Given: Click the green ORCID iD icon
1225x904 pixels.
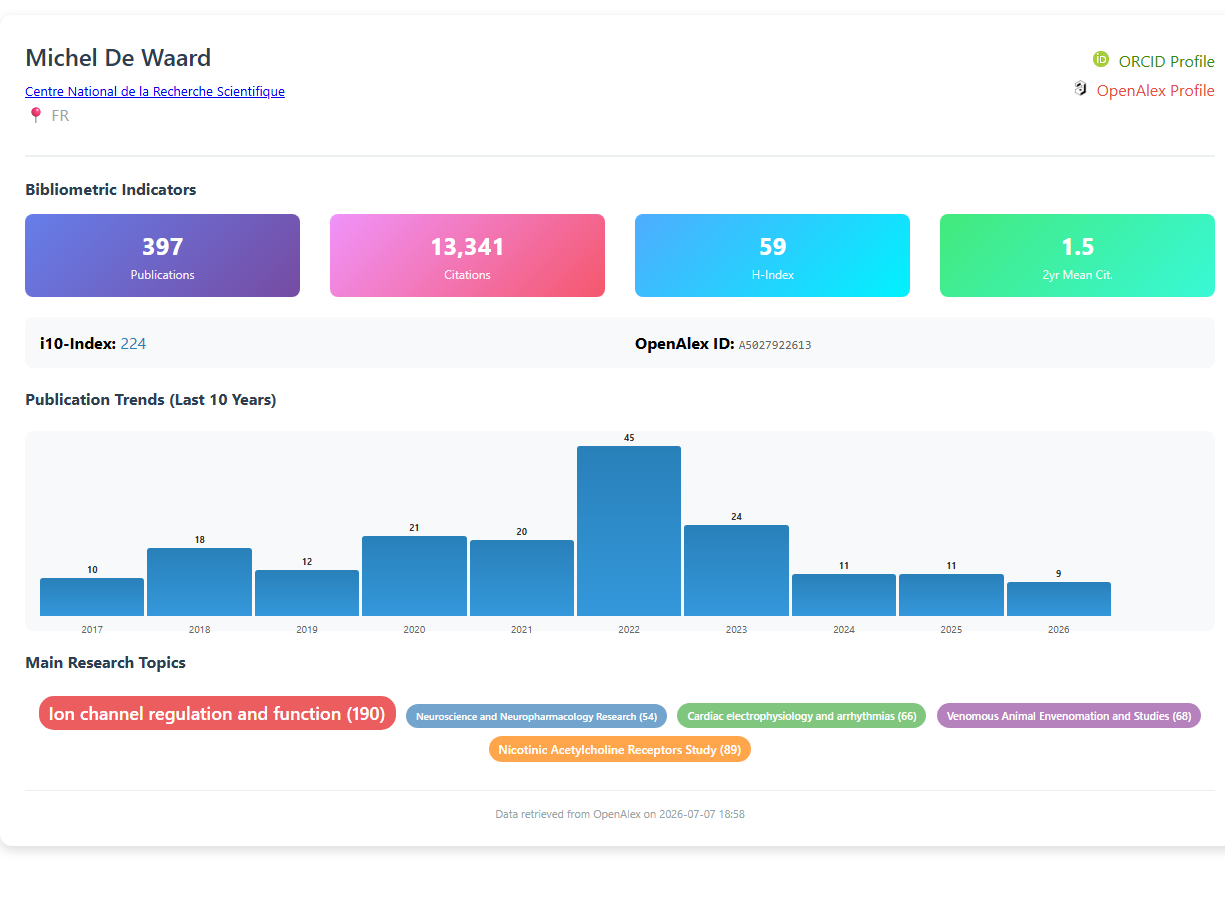Looking at the screenshot, I should tap(1101, 60).
